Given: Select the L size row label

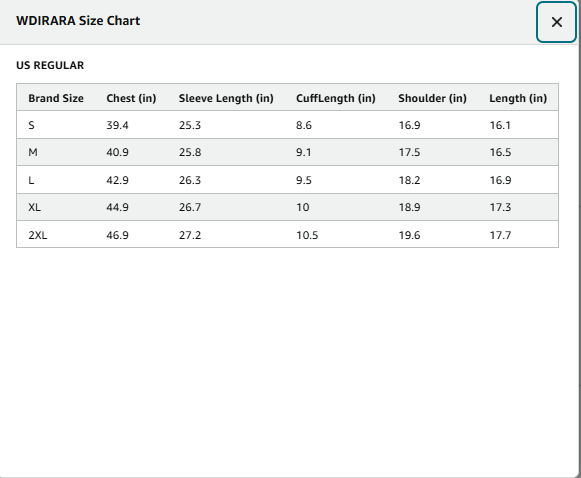Looking at the screenshot, I should point(31,180).
